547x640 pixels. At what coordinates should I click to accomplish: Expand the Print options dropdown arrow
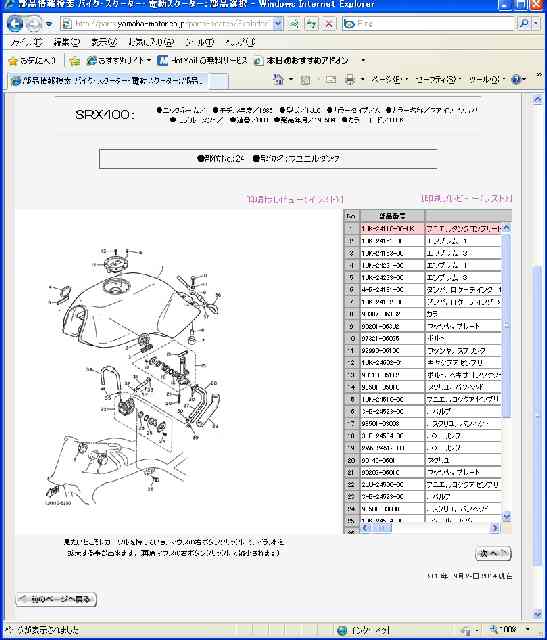point(363,79)
